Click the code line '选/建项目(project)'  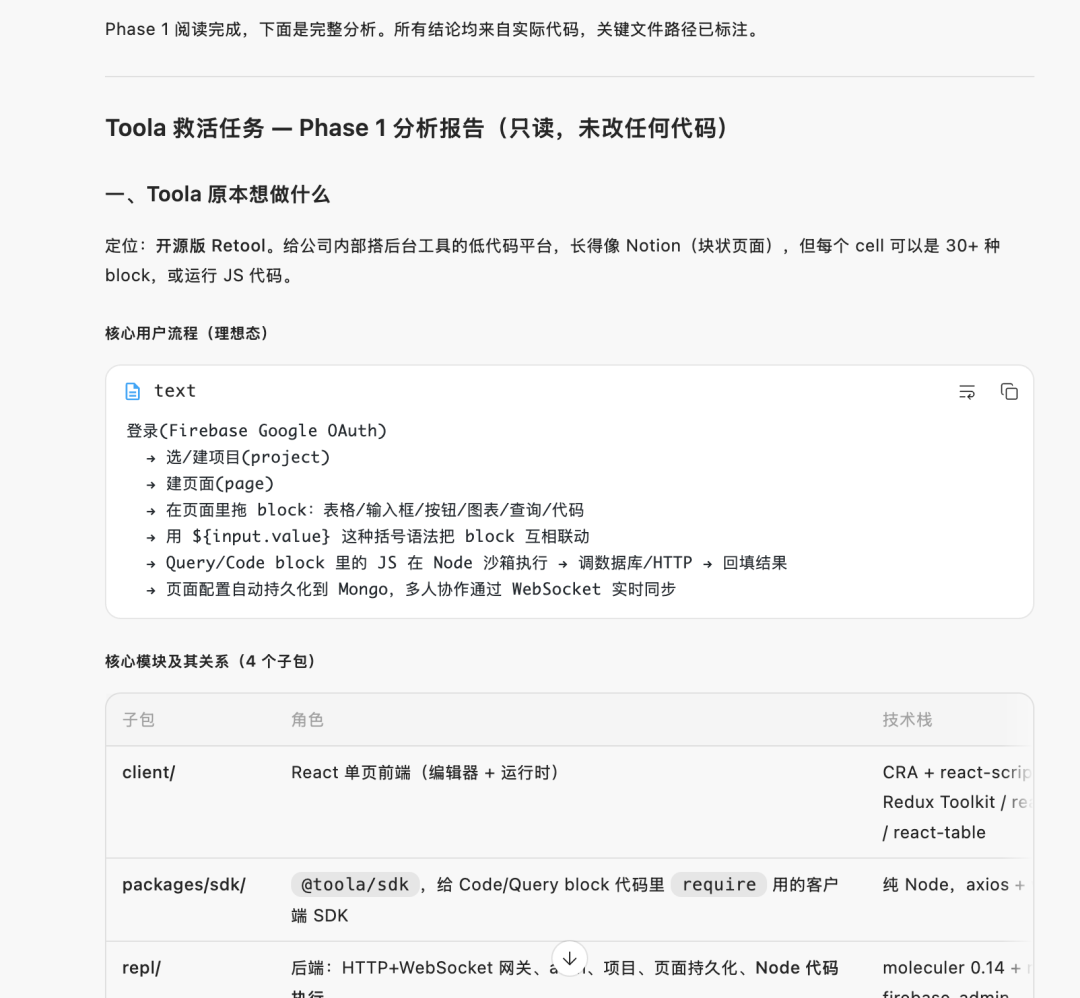[238, 457]
